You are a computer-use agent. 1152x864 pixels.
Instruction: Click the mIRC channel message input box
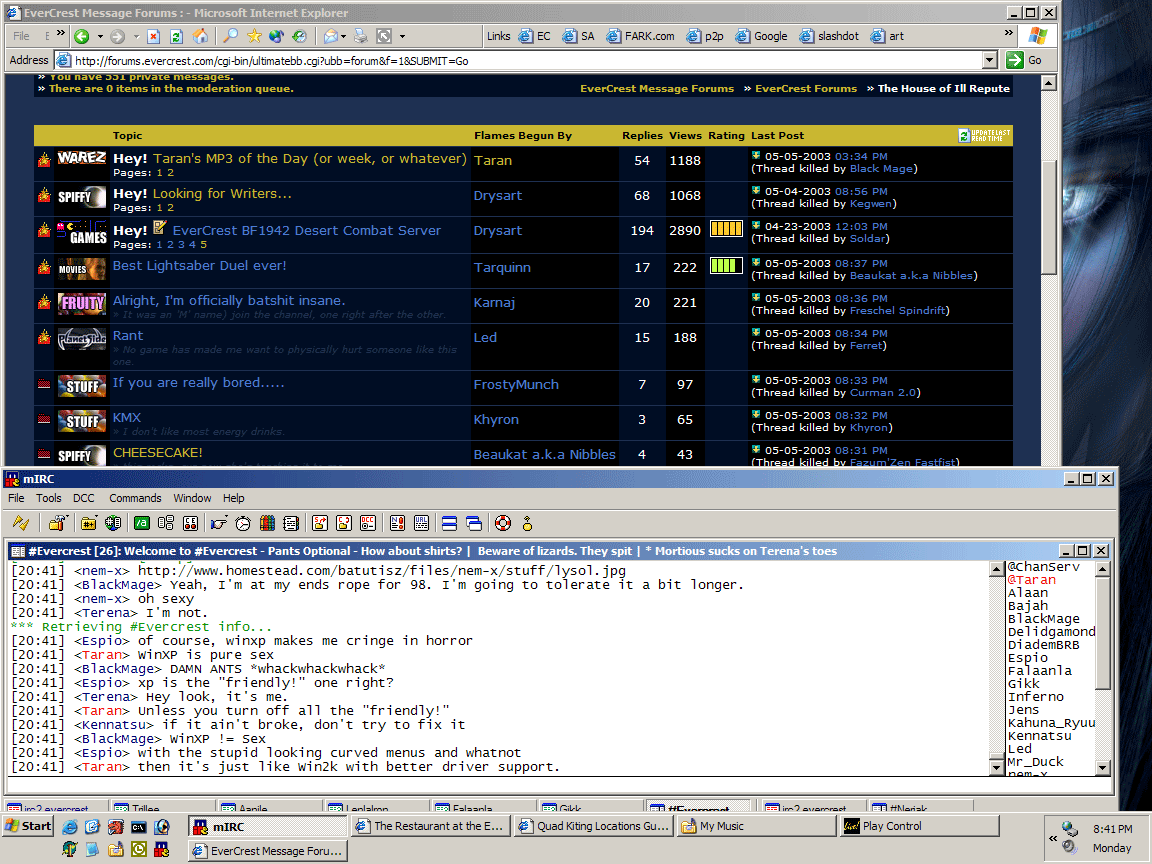tap(558, 785)
